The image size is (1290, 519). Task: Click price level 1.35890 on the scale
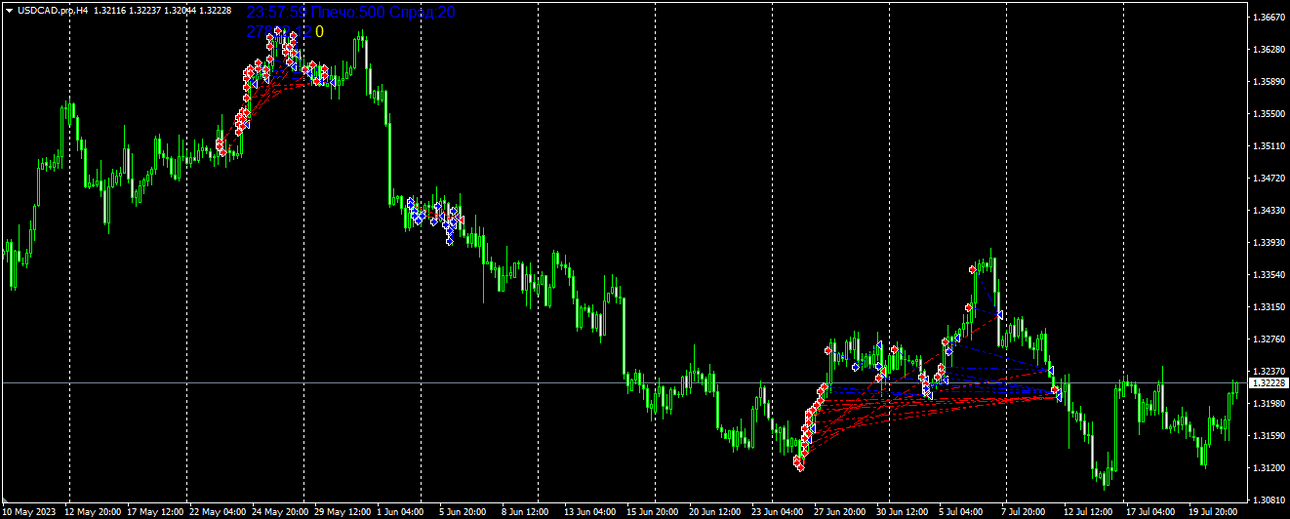tap(1268, 81)
